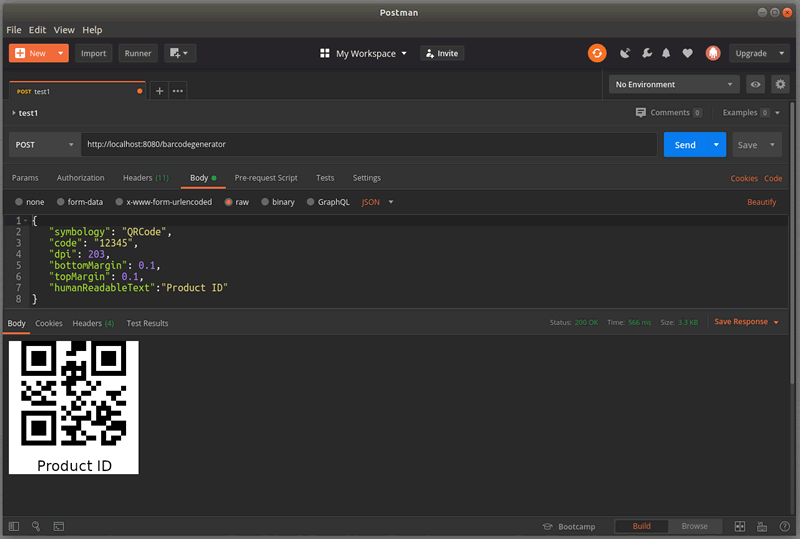Image resolution: width=800 pixels, height=539 pixels.
Task: Open the Test Results tab
Action: click(x=147, y=323)
